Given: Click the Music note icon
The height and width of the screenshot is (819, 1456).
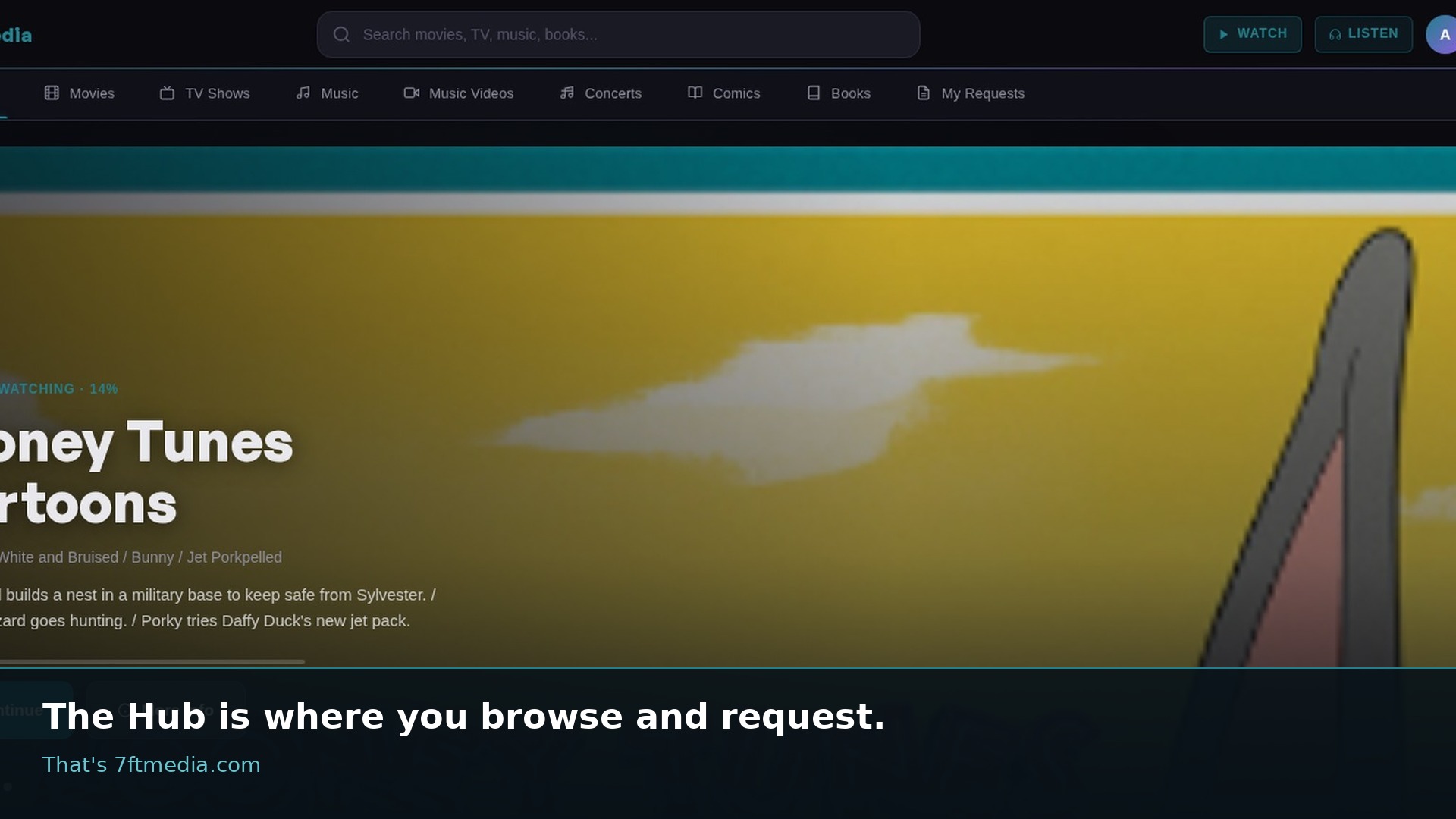Looking at the screenshot, I should (x=303, y=93).
